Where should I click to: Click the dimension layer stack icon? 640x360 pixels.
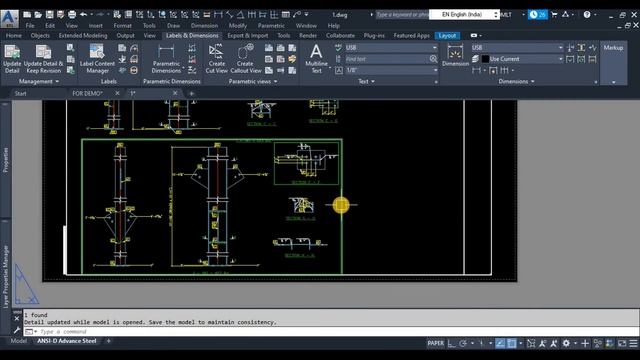tap(476, 59)
